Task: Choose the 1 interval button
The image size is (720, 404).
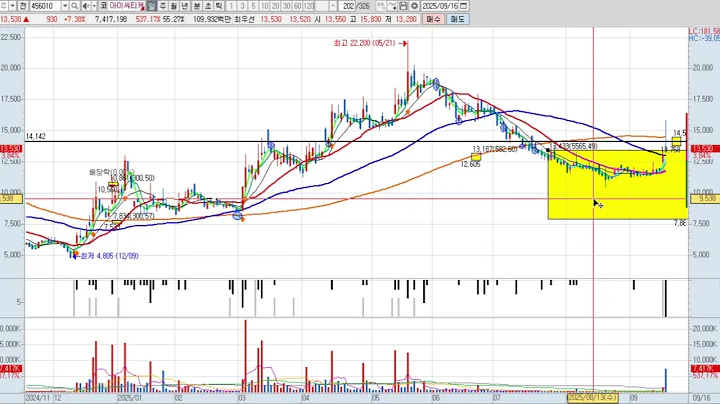Action: [231, 6]
